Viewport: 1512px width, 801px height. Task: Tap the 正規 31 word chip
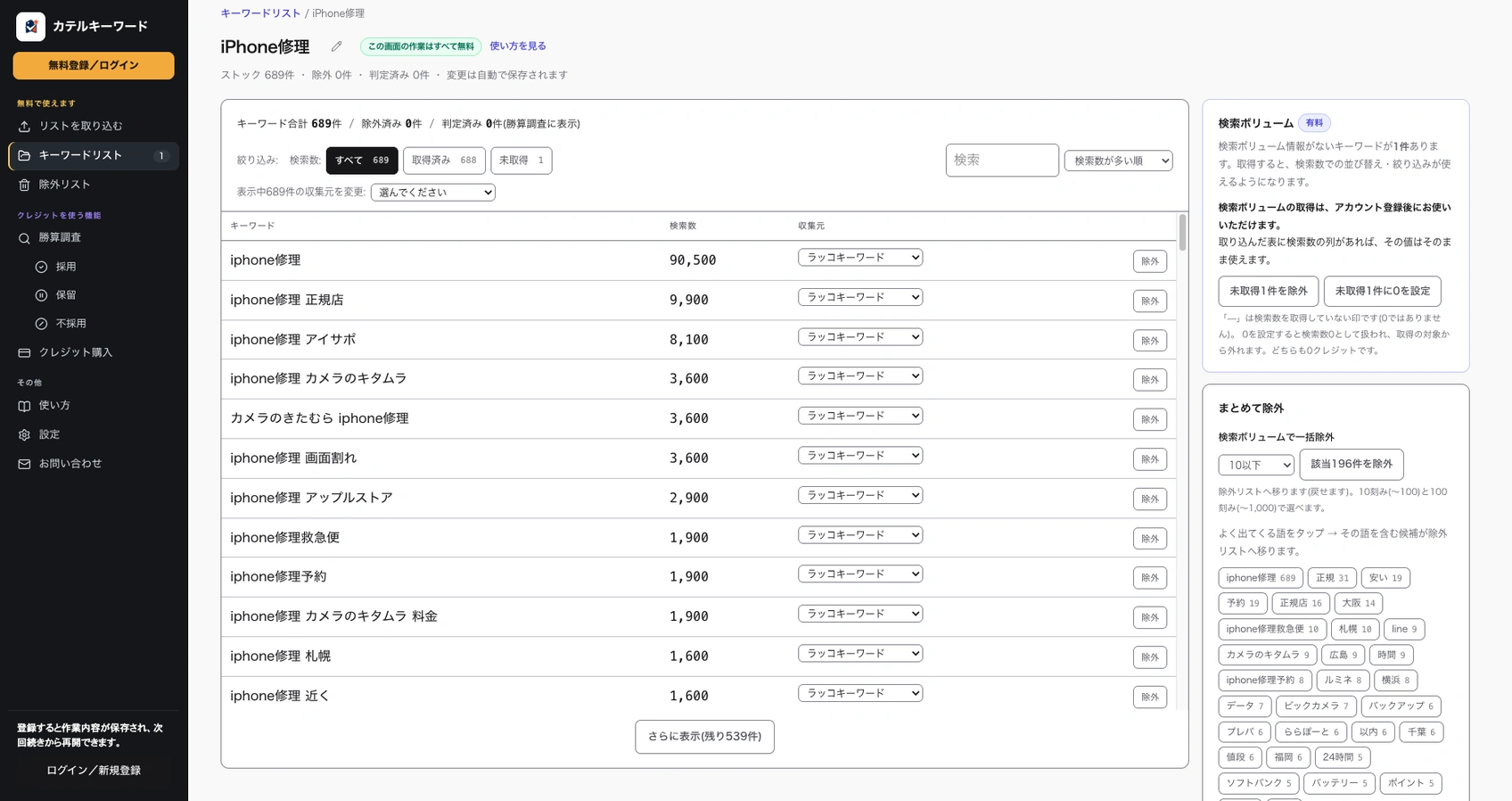pos(1332,578)
